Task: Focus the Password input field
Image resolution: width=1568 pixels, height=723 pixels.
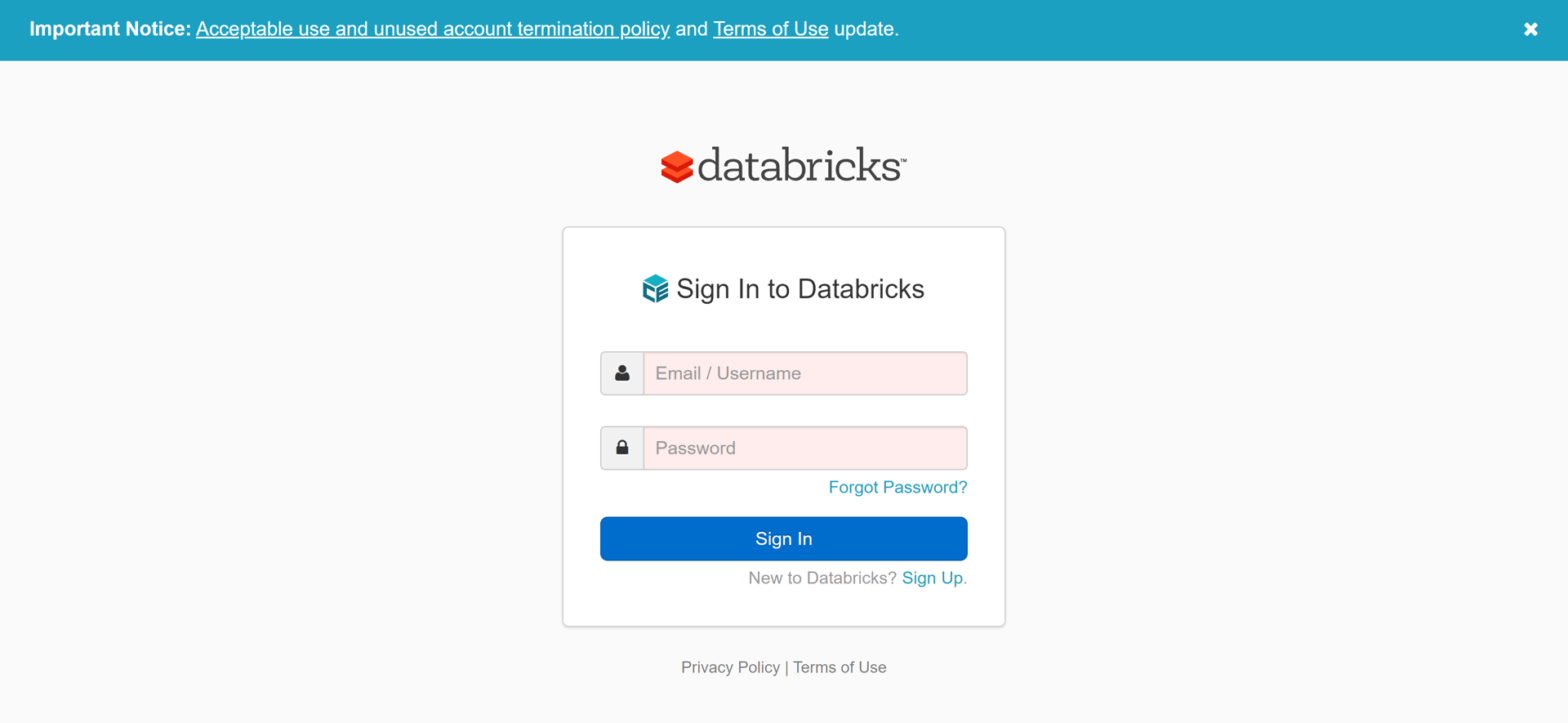Action: (804, 447)
